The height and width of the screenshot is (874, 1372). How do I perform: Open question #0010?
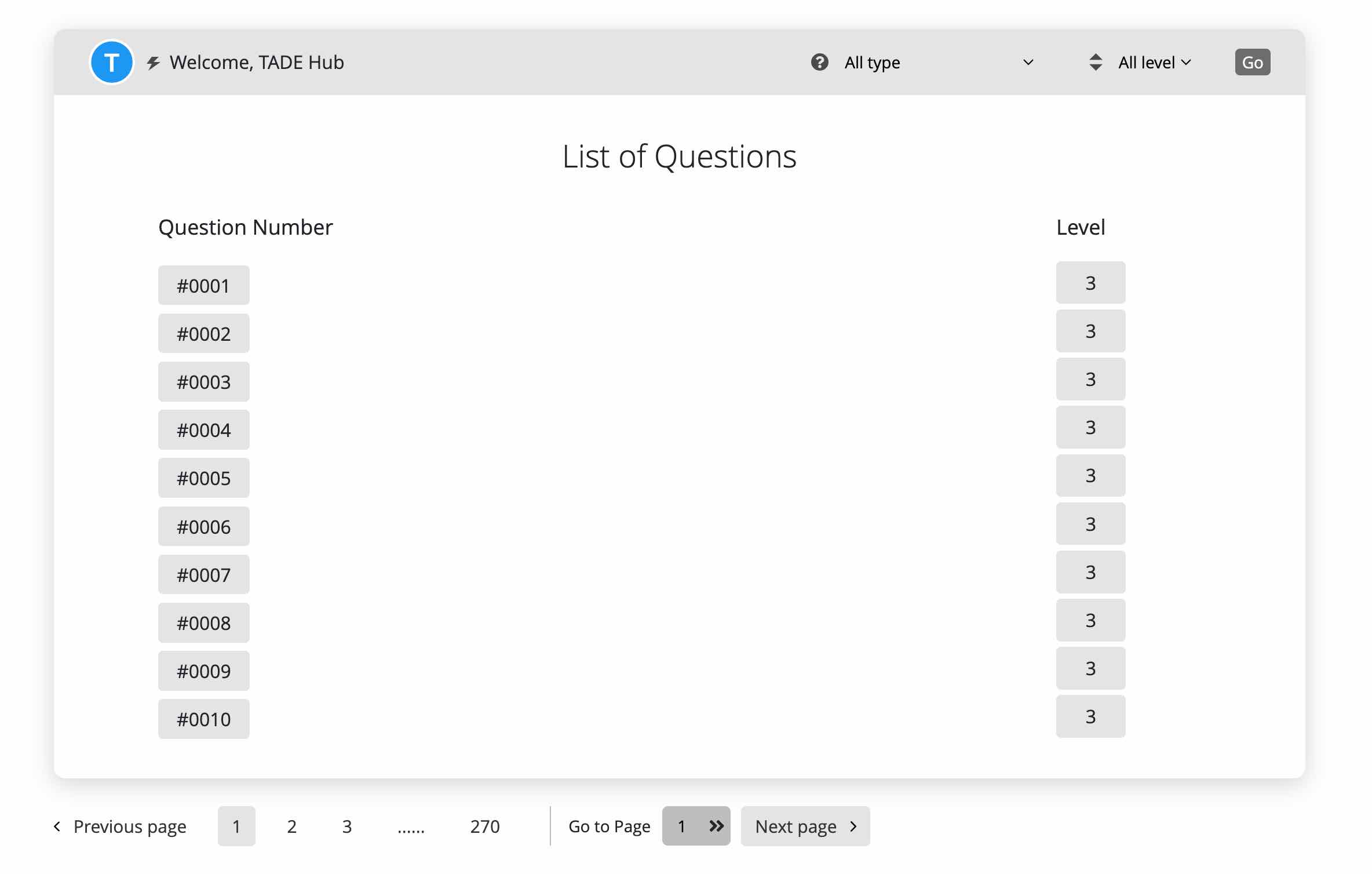[x=204, y=719]
